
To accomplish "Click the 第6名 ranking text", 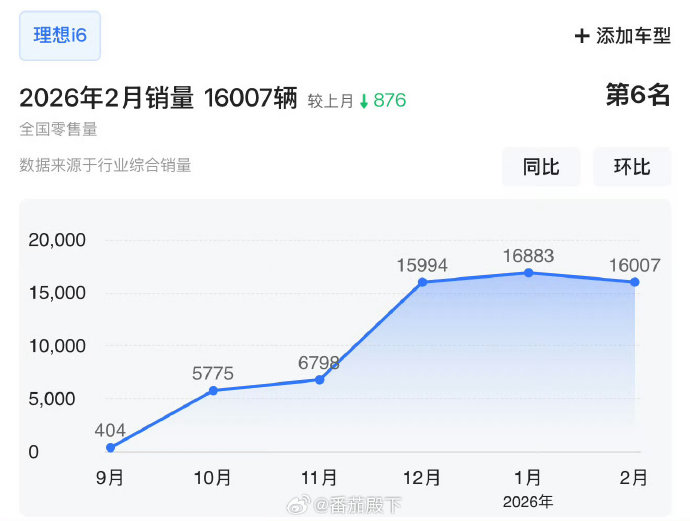I will [x=638, y=95].
